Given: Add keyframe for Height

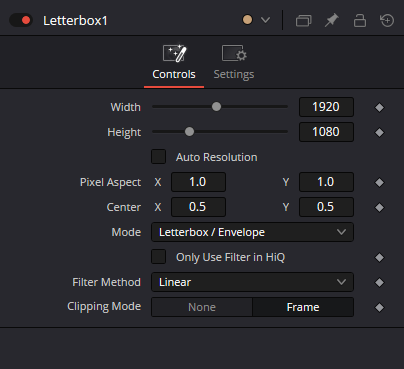Looking at the screenshot, I should 379,133.
